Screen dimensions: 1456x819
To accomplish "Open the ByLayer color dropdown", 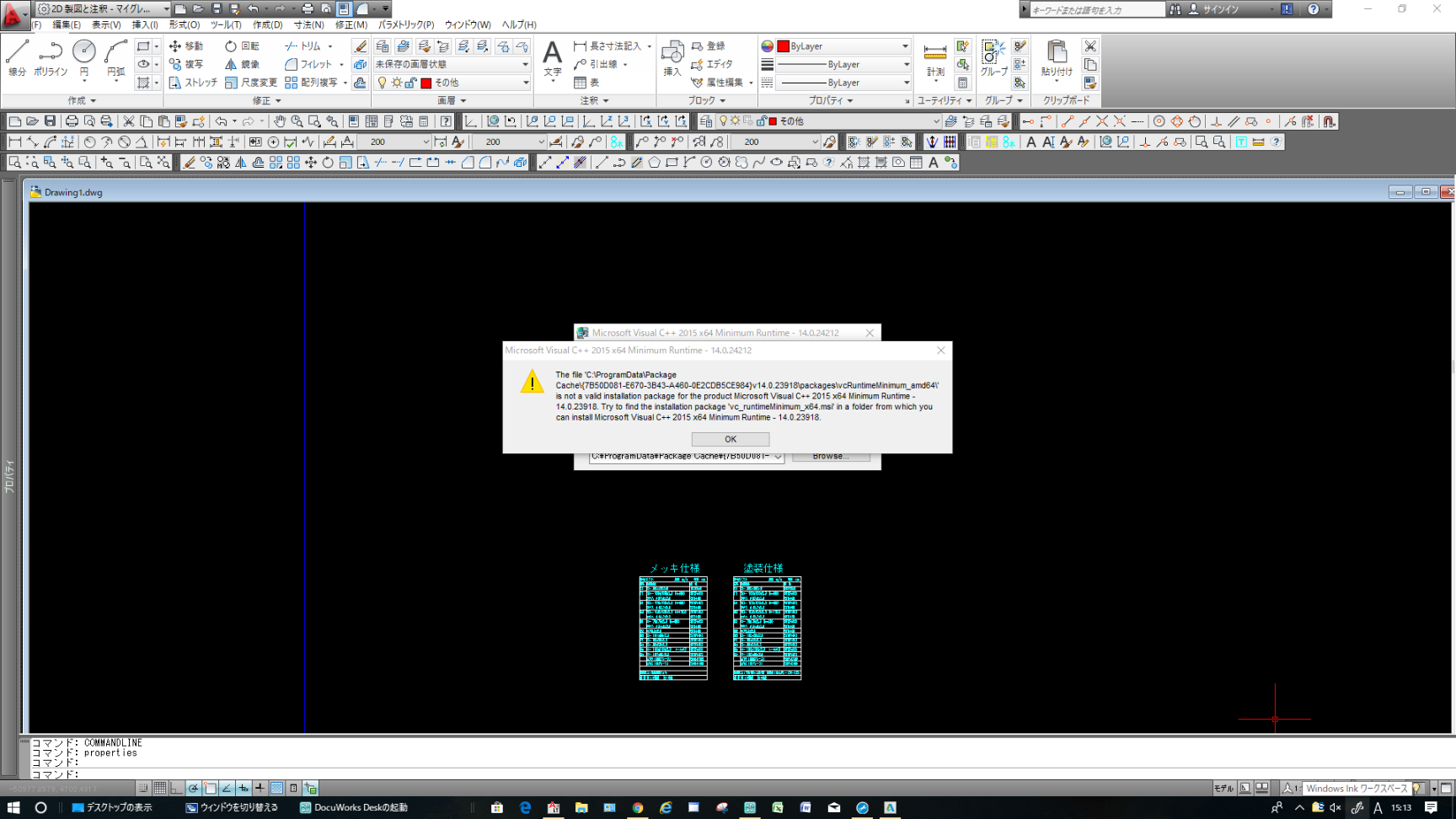I will [843, 46].
